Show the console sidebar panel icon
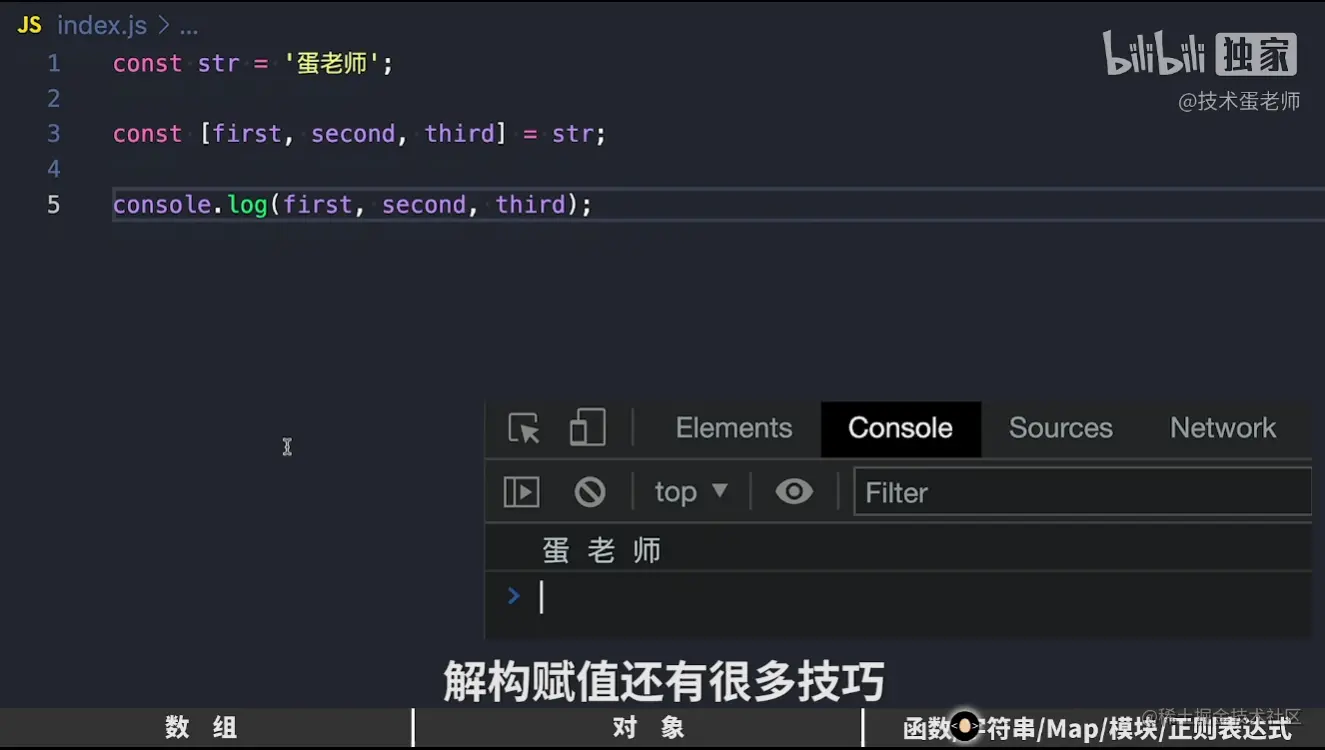Viewport: 1325px width, 750px height. [521, 492]
